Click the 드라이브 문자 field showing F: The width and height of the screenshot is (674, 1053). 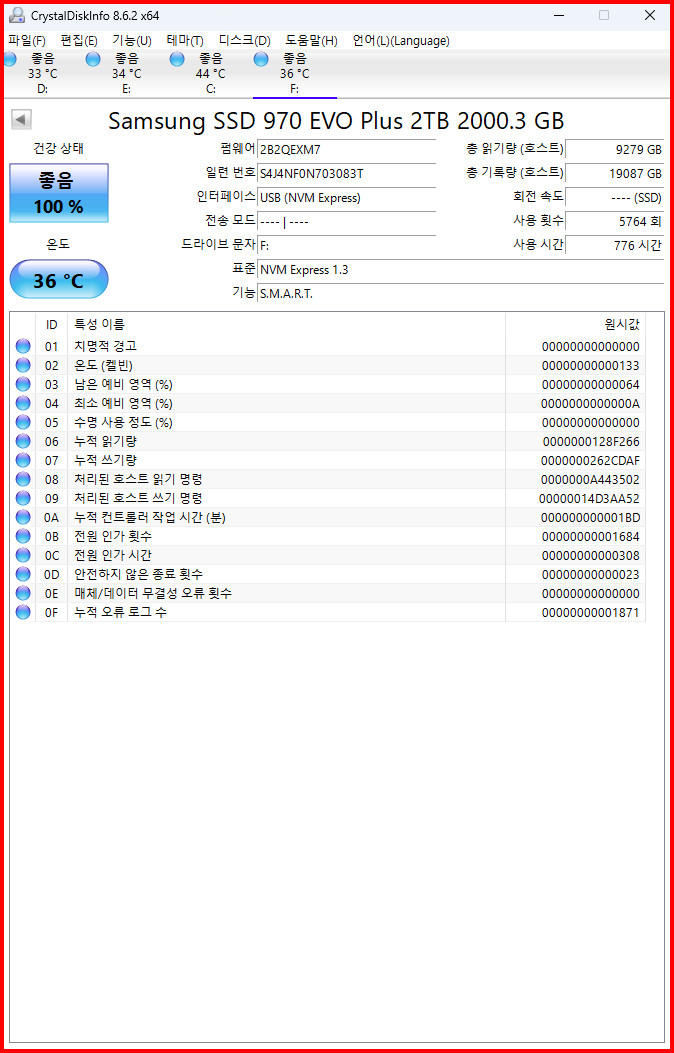click(x=346, y=246)
